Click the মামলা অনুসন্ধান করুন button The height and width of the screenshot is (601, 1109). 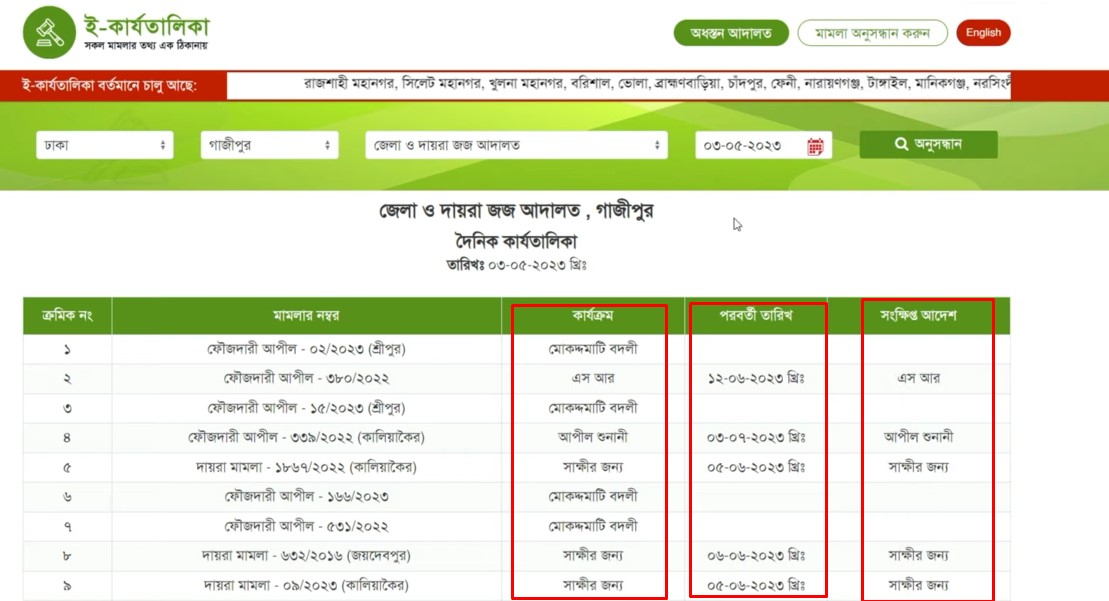pos(872,33)
